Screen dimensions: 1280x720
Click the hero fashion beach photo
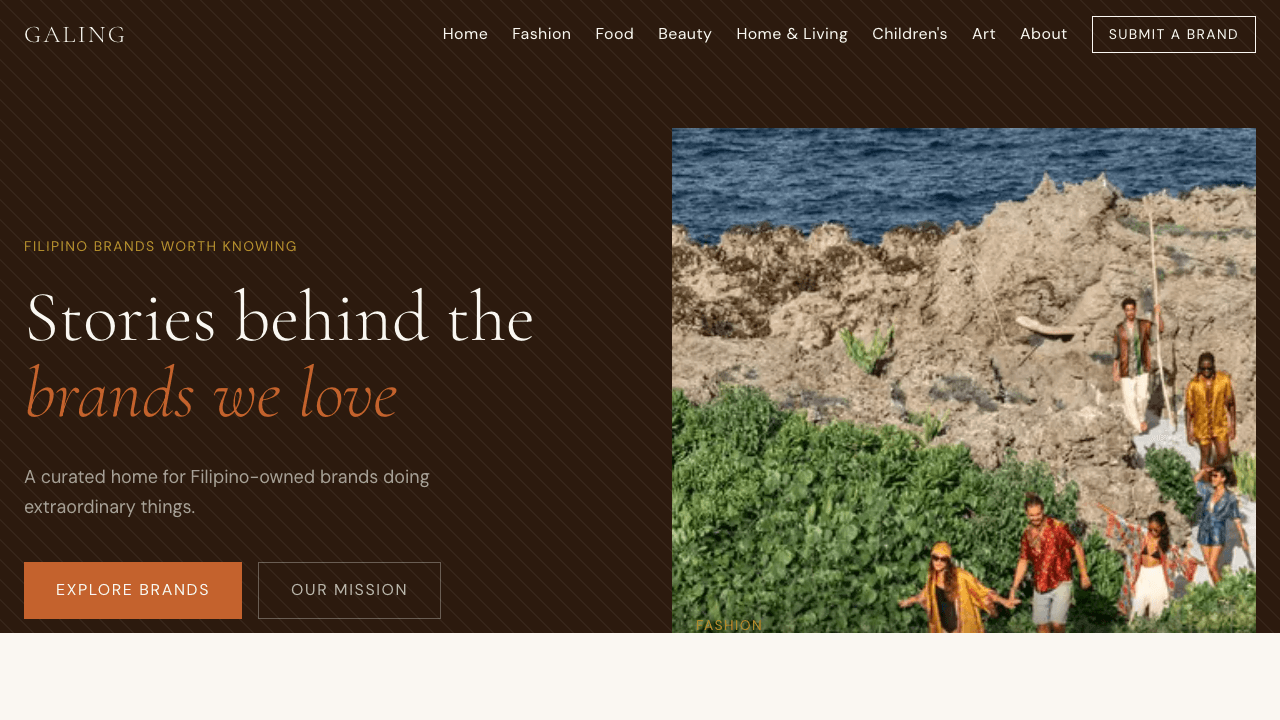[964, 380]
